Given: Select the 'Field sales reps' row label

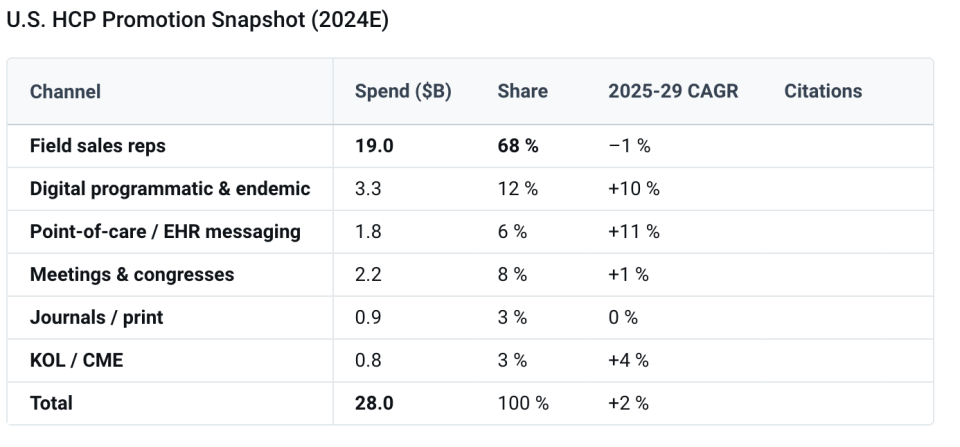Looking at the screenshot, I should (98, 146).
